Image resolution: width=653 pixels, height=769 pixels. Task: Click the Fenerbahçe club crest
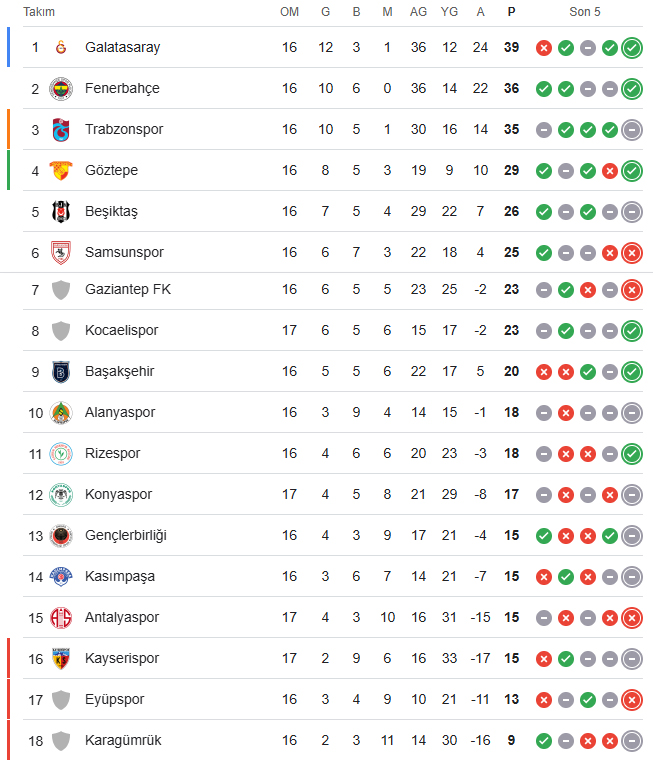[61, 89]
